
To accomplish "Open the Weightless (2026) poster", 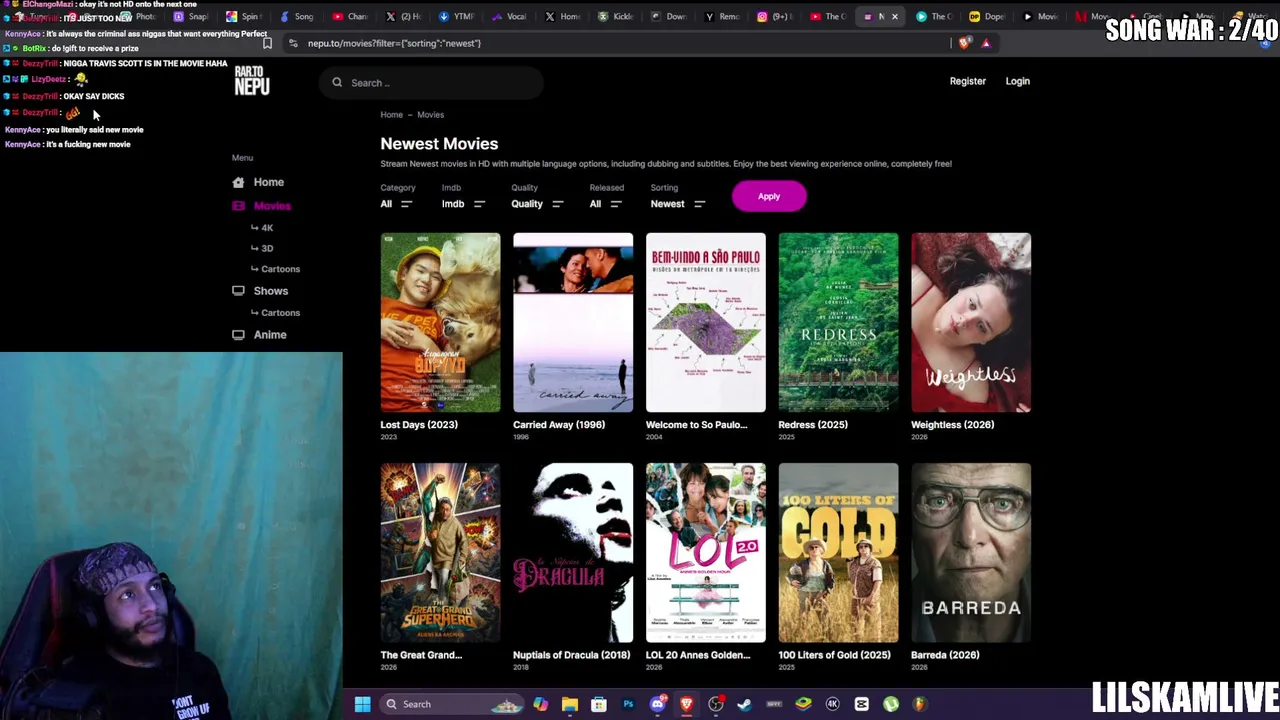I will (971, 323).
